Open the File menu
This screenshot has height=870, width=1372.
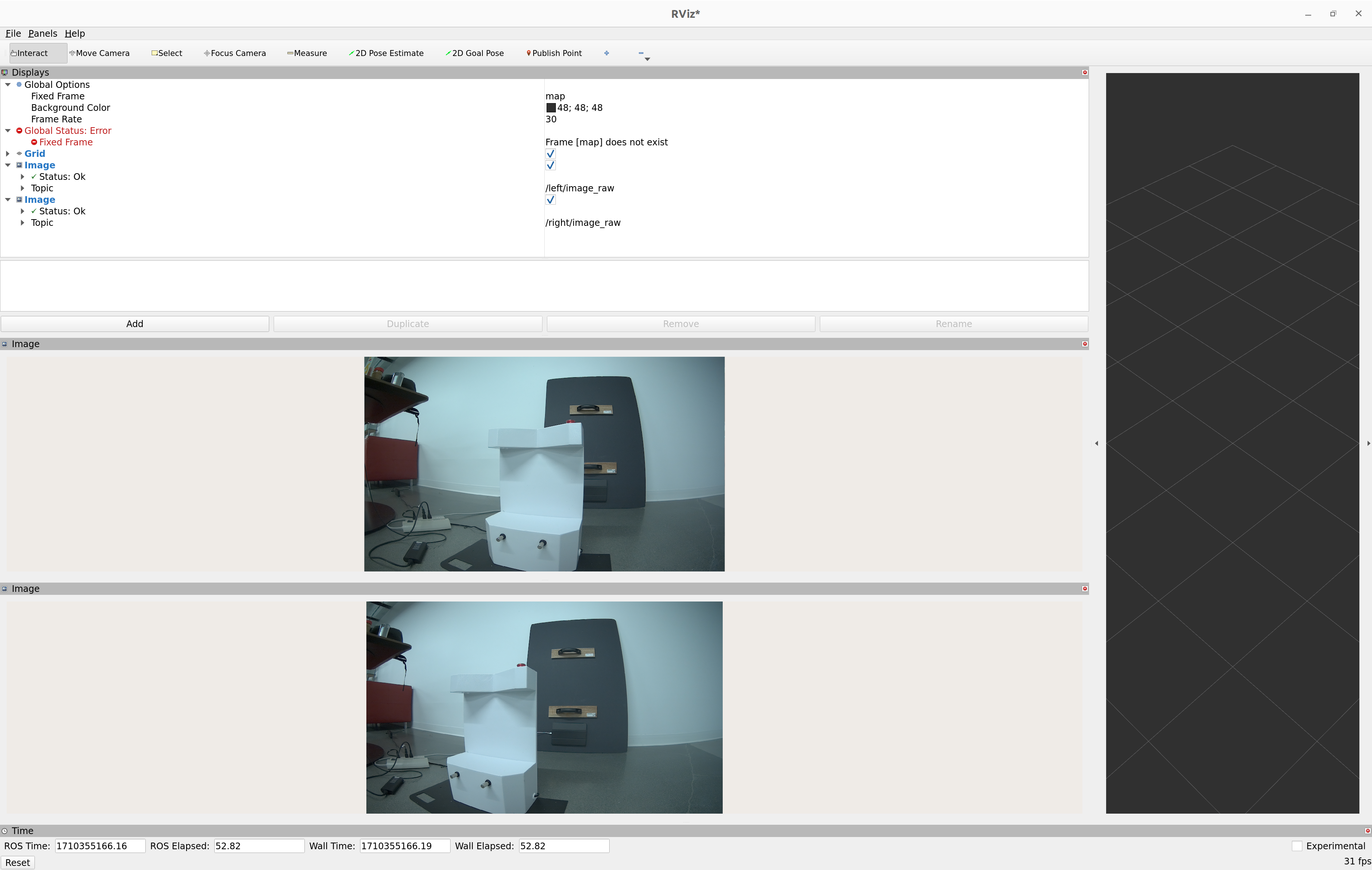[x=13, y=34]
